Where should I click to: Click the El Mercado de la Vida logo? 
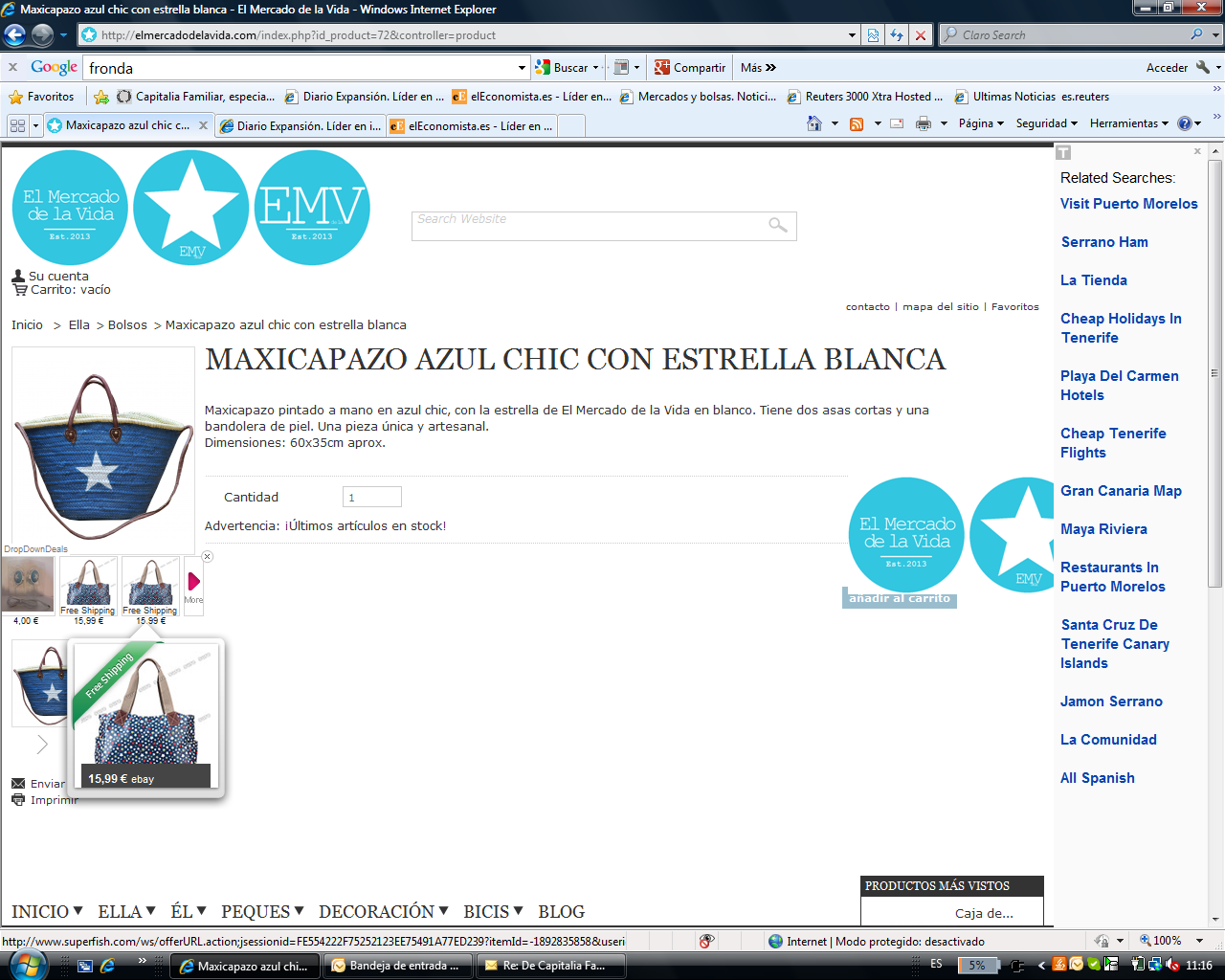pyautogui.click(x=70, y=208)
